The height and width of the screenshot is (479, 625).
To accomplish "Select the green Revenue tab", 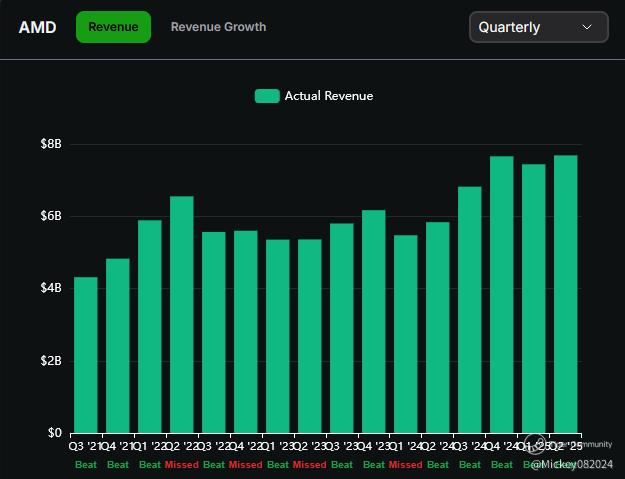I will (113, 27).
